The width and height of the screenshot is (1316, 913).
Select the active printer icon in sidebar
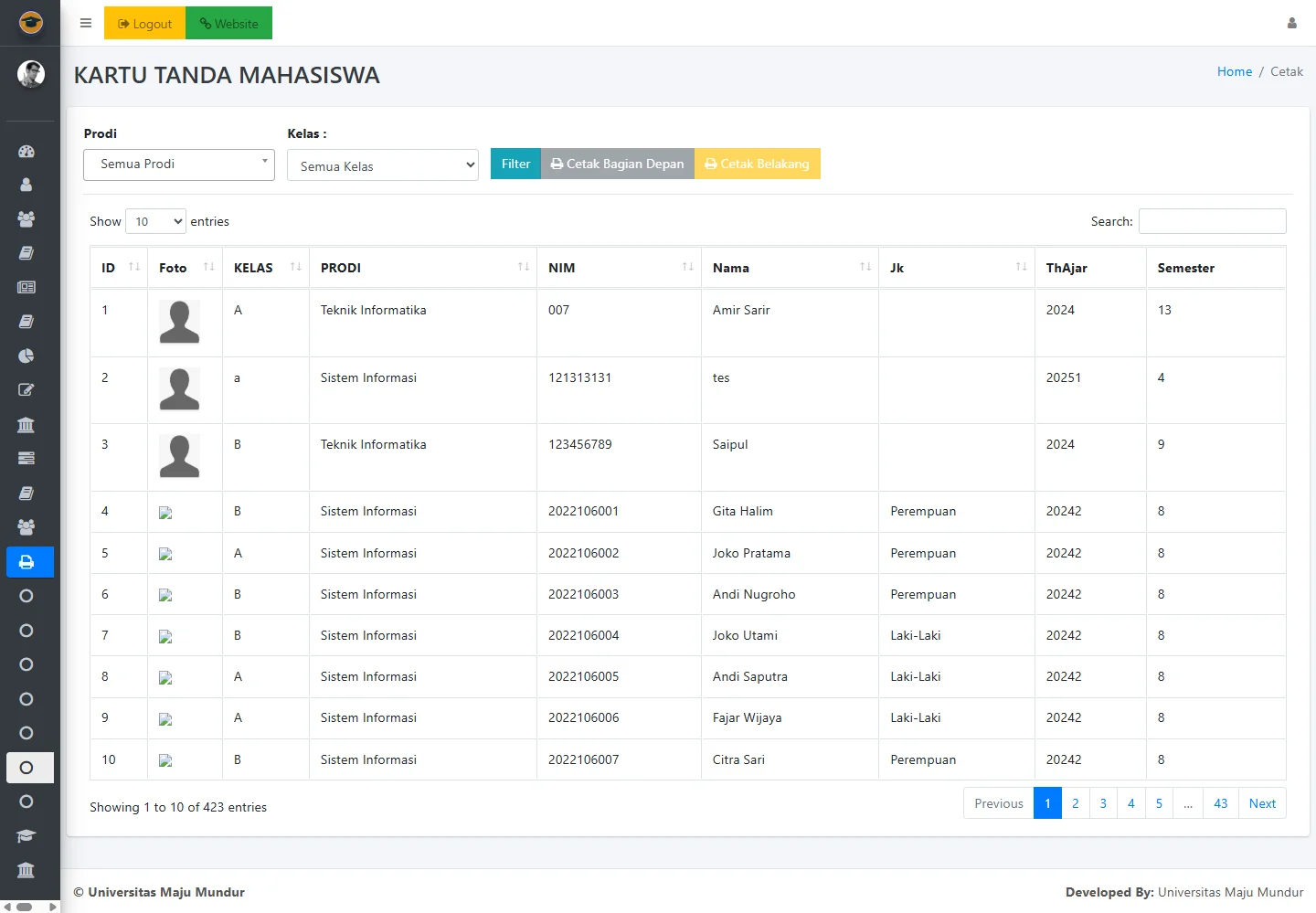tap(27, 562)
